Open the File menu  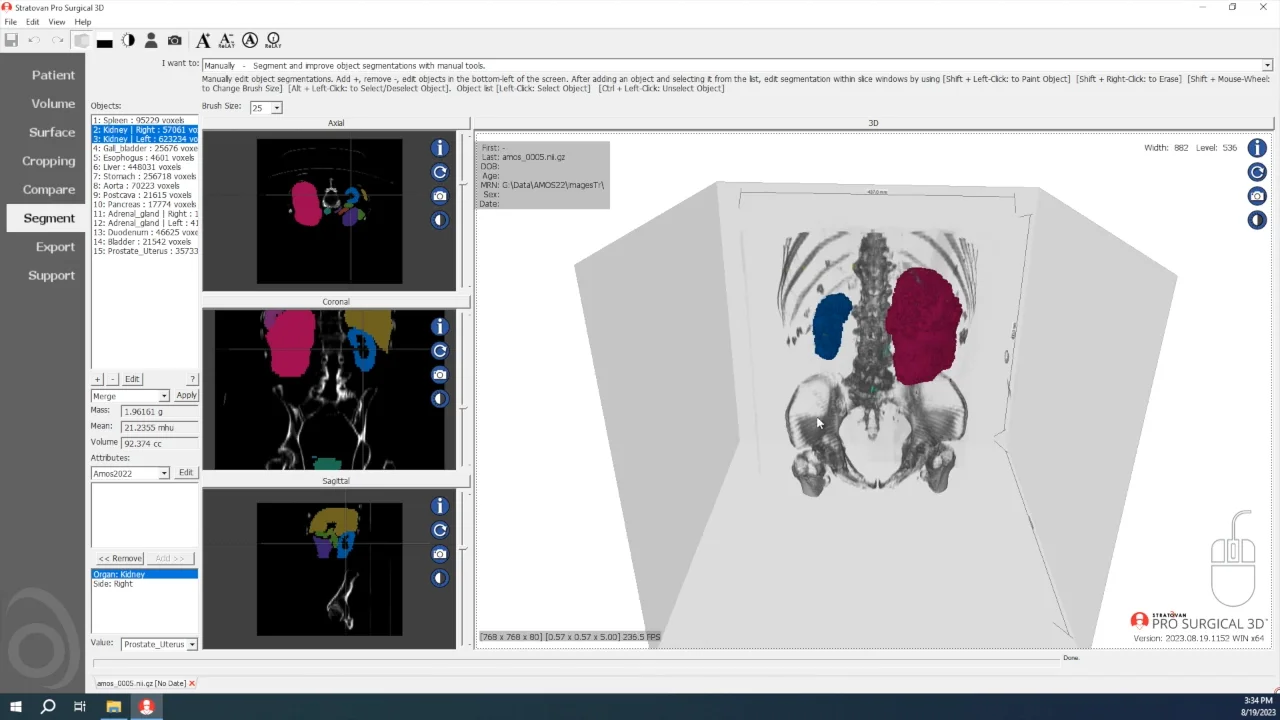pyautogui.click(x=11, y=22)
